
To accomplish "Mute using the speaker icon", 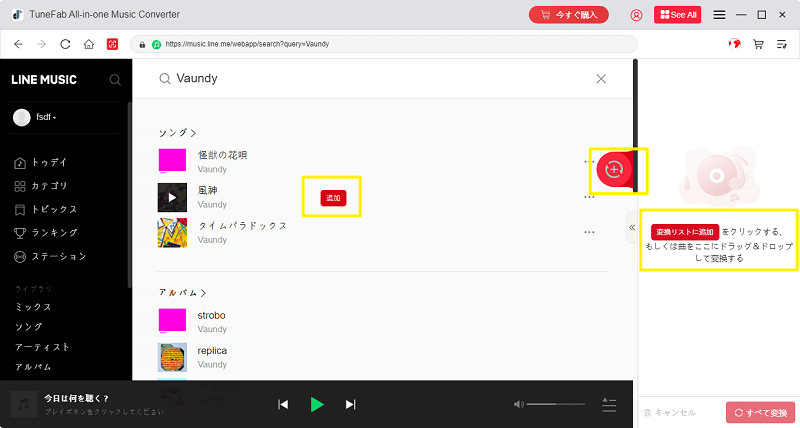I will click(519, 405).
